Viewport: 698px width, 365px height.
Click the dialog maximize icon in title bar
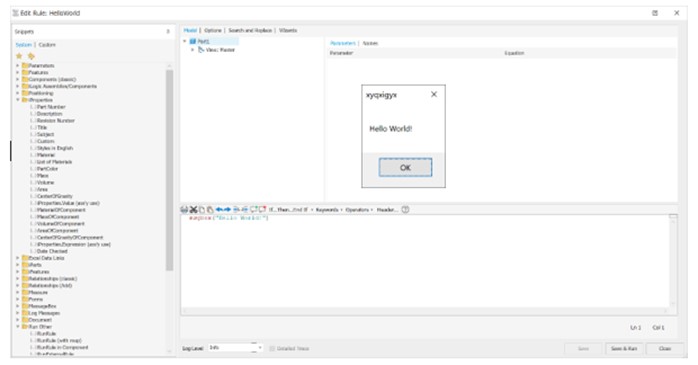tap(655, 13)
